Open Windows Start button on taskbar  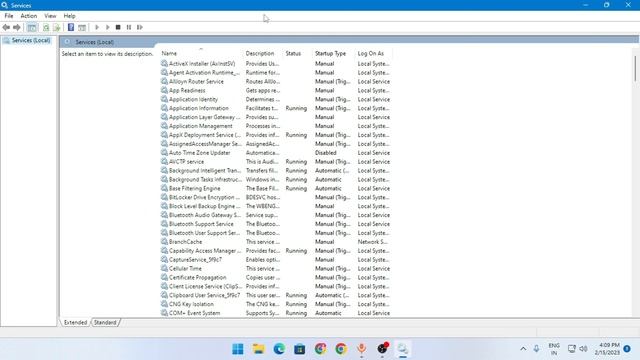tap(238, 349)
